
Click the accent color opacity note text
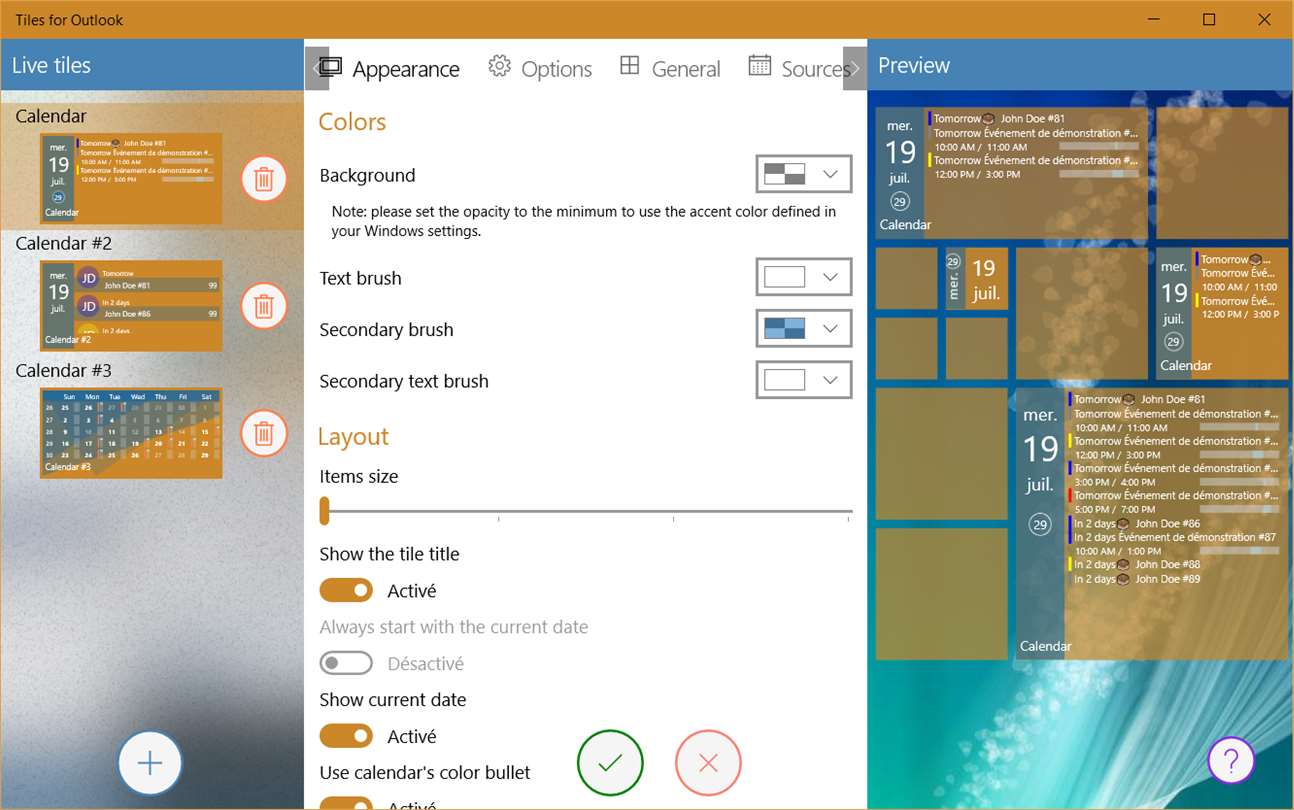pos(584,221)
